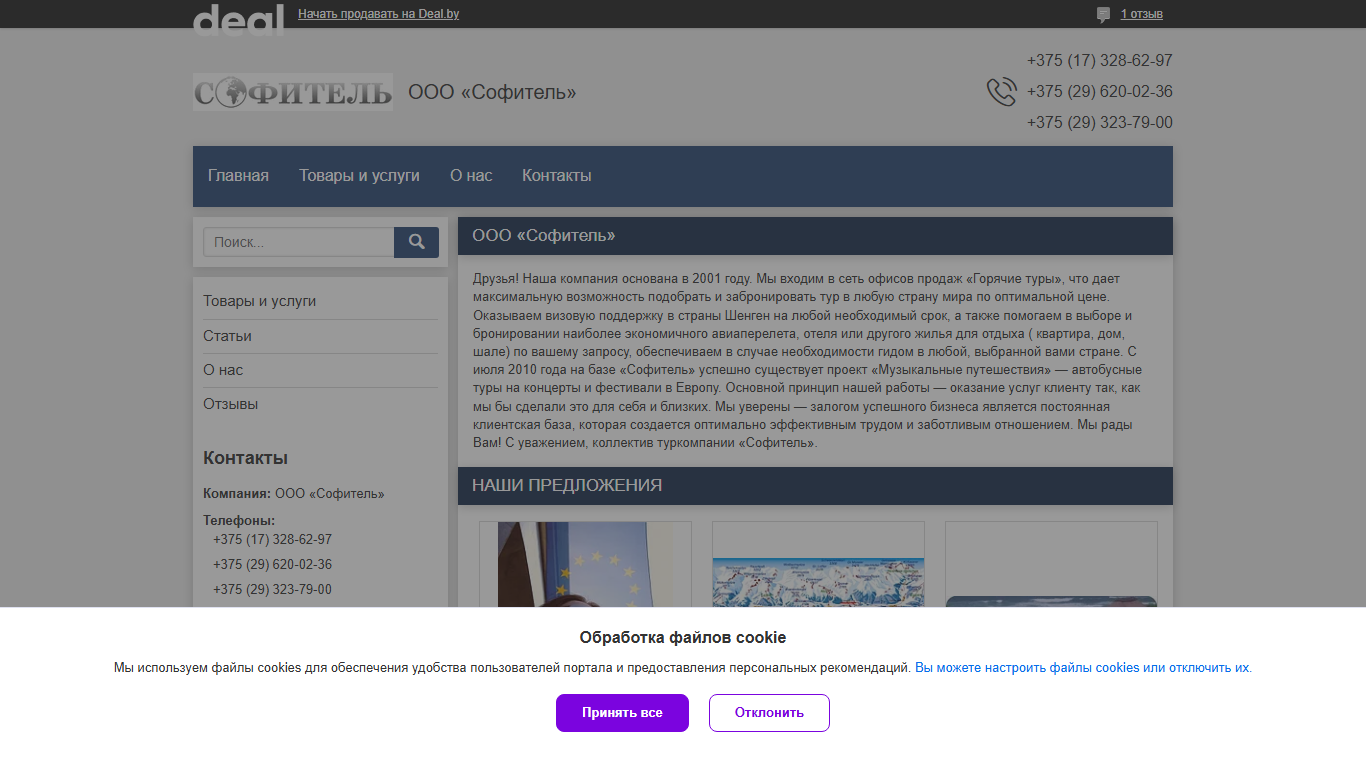Screen dimensions: 1366x768
Task: Open the «1 отзыв» link
Action: (1141, 14)
